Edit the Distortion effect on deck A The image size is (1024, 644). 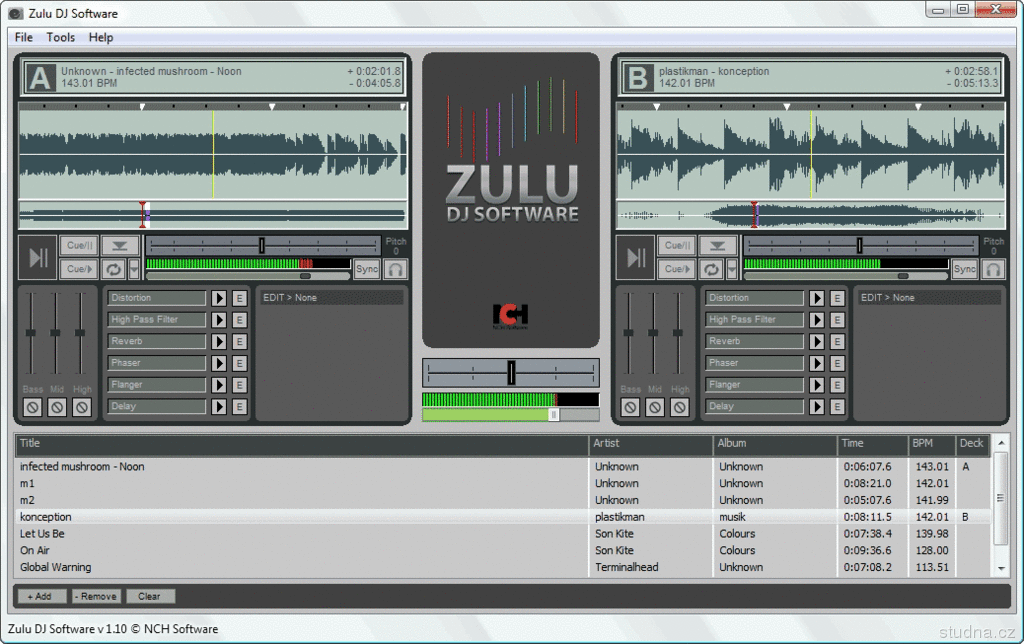click(x=240, y=298)
